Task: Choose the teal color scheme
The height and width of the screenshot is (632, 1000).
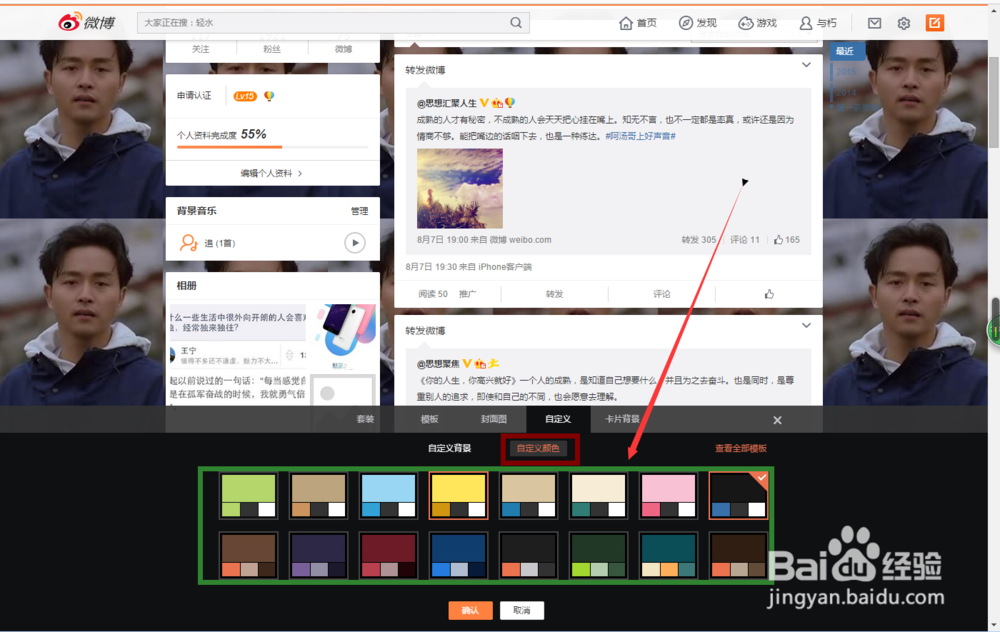Action: coord(668,555)
